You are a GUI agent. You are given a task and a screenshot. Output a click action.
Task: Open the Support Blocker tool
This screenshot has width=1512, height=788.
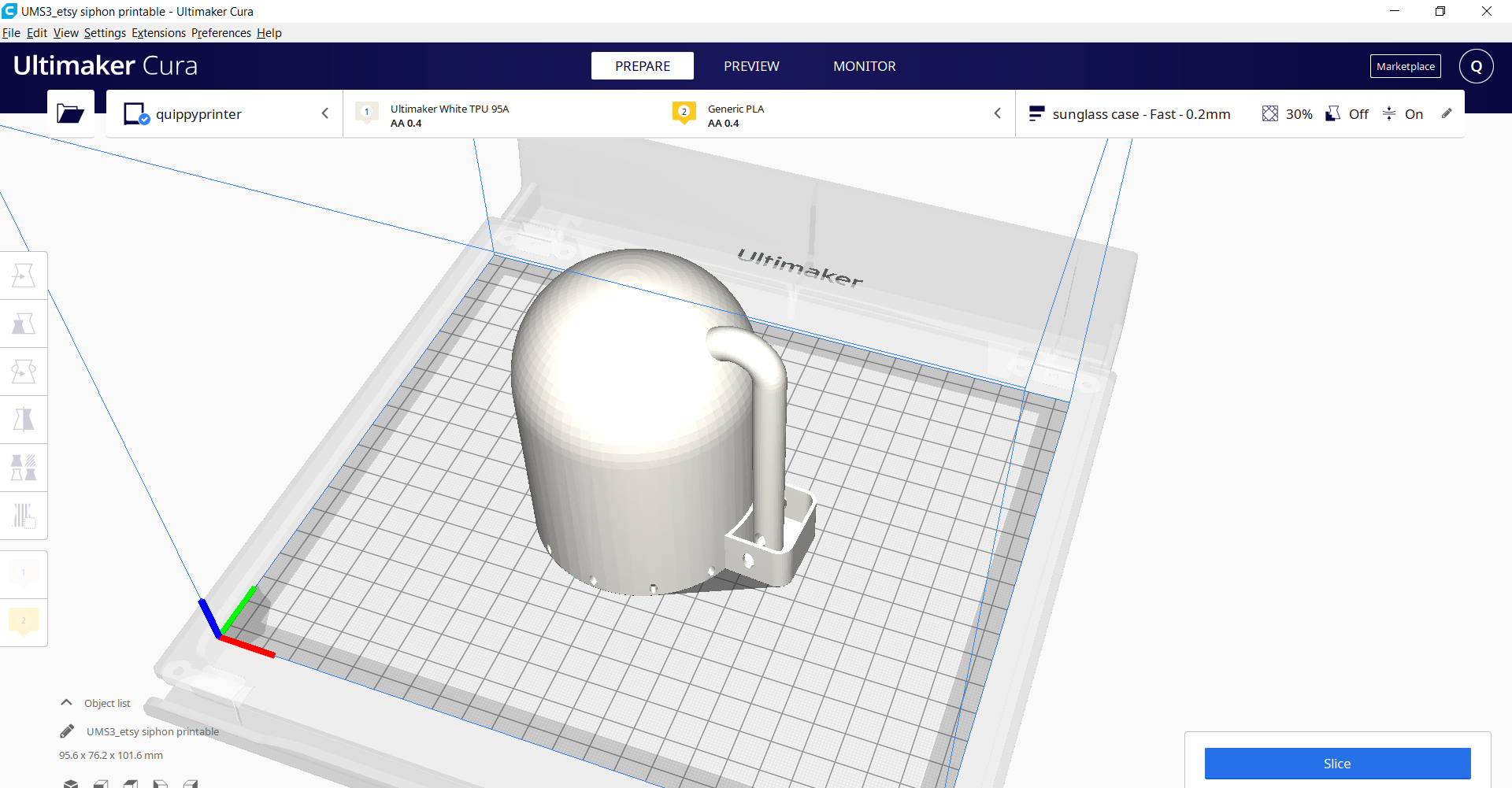(x=24, y=516)
